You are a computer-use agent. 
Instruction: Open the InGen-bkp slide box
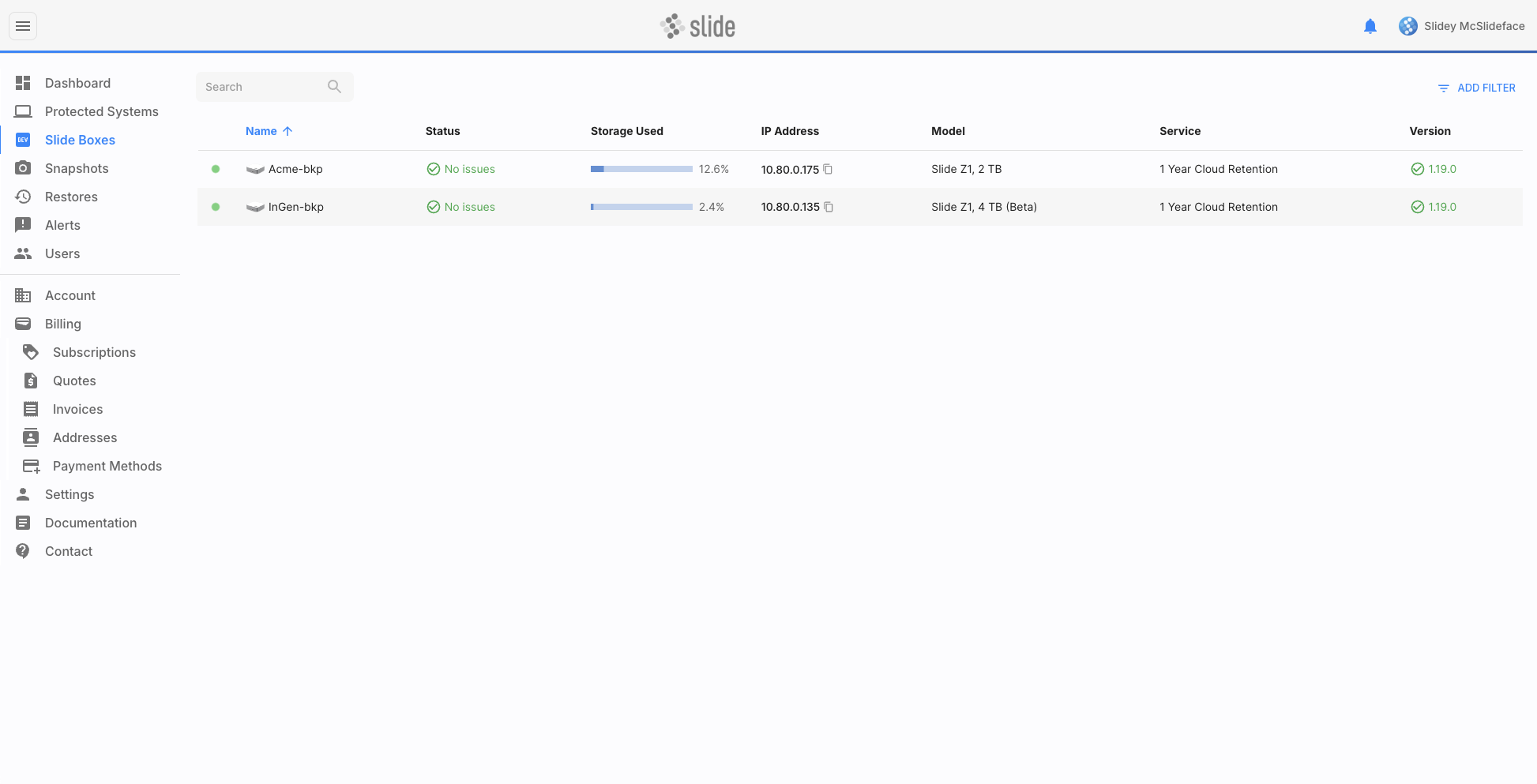[x=296, y=207]
